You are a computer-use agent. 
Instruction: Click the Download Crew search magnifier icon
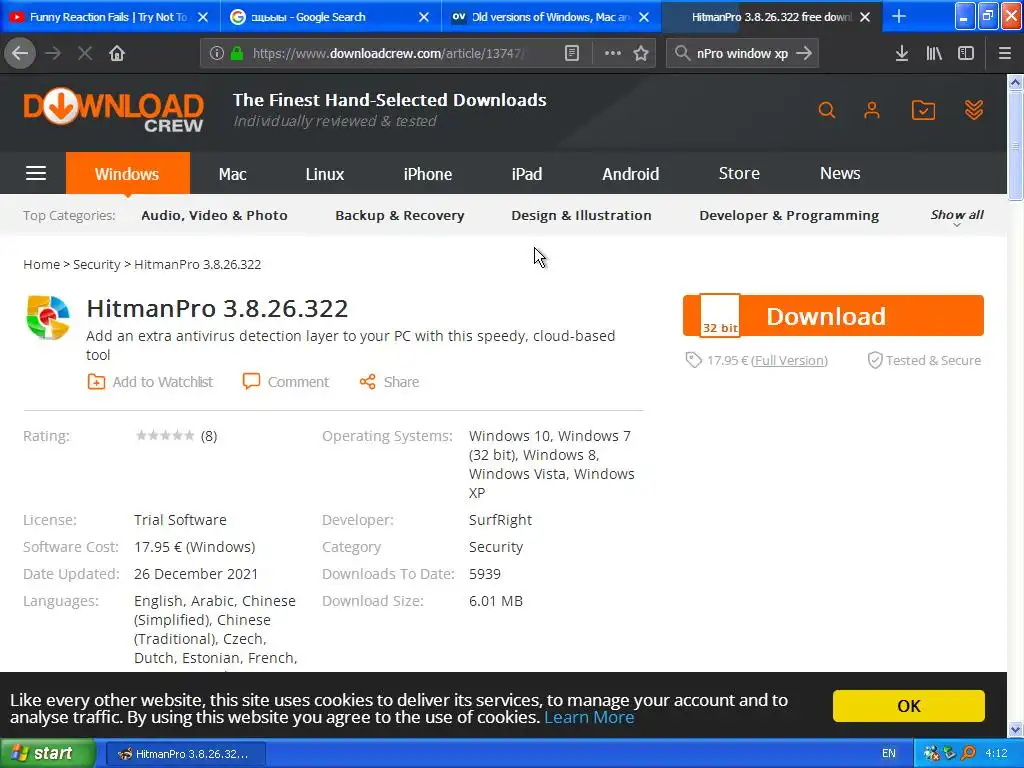pos(827,110)
